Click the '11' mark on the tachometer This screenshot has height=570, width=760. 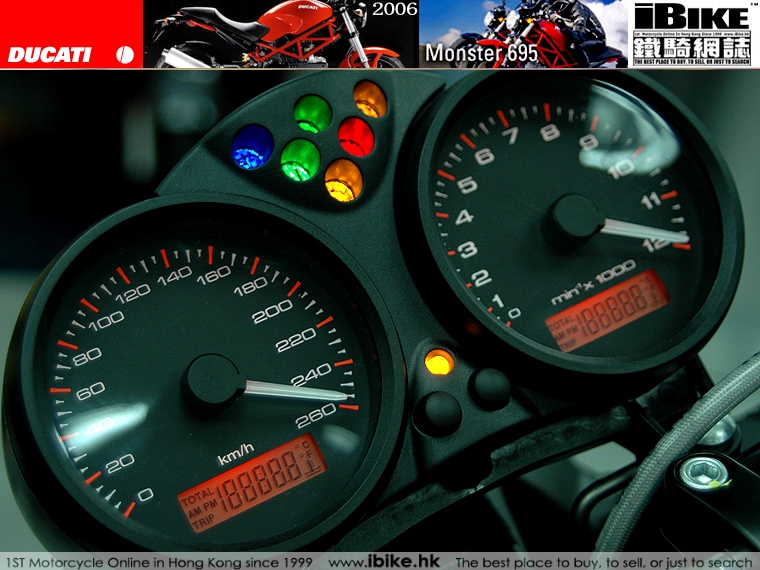tap(650, 200)
